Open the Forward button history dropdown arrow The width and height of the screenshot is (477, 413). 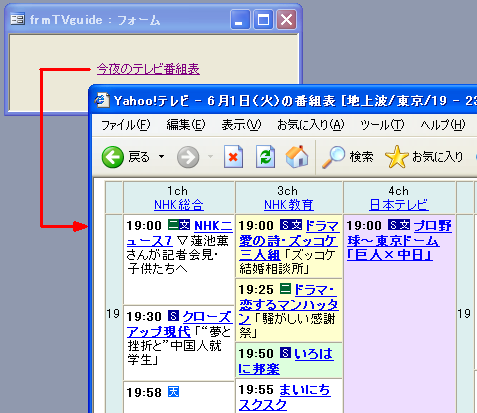[x=210, y=156]
